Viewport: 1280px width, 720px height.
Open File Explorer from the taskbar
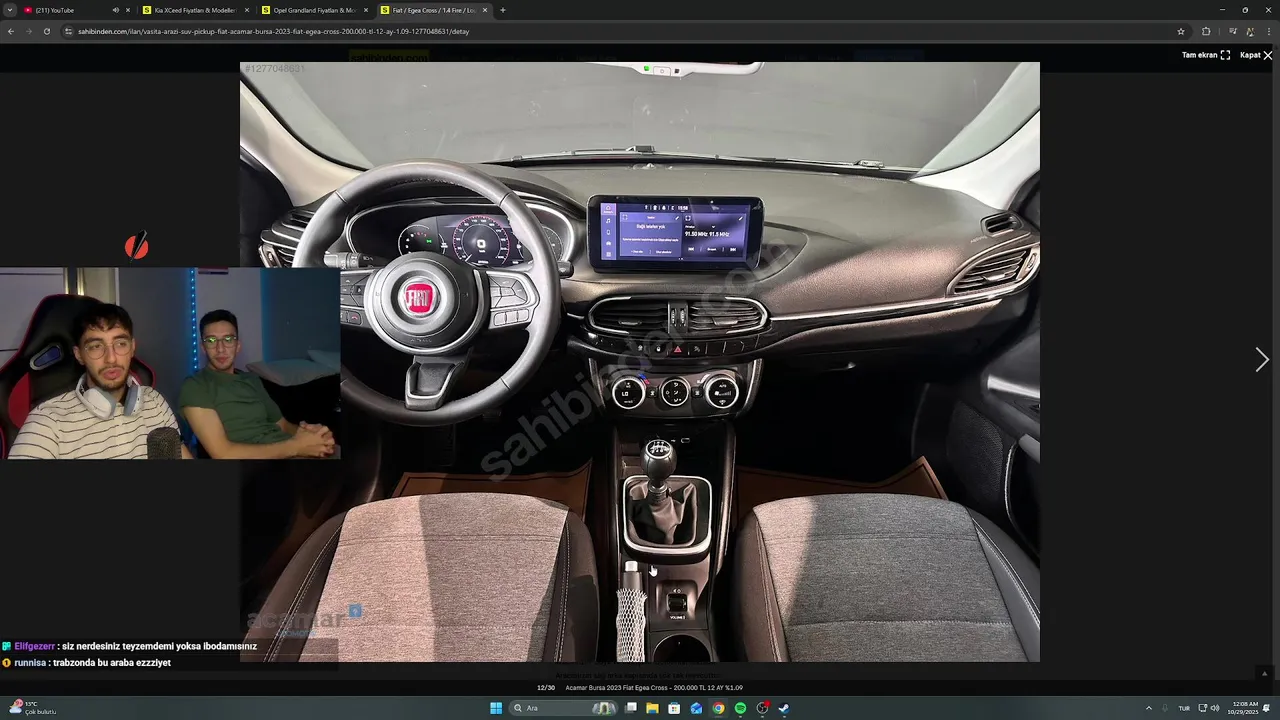click(652, 708)
